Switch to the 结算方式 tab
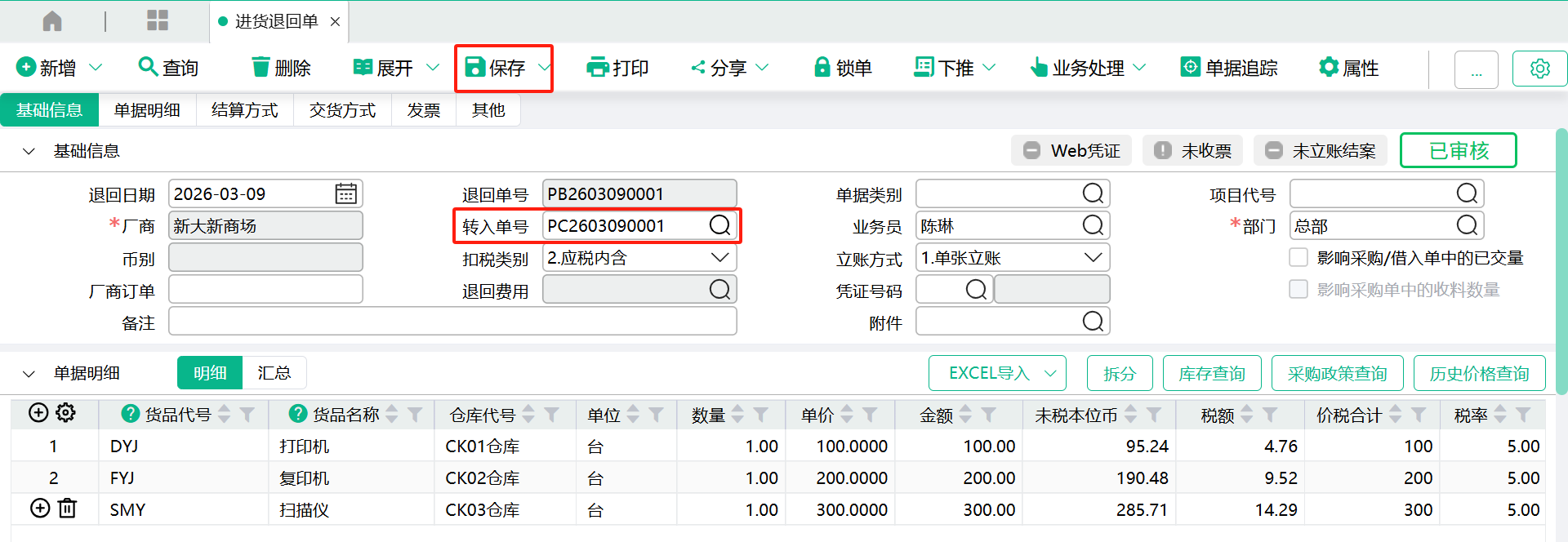 coord(244,110)
